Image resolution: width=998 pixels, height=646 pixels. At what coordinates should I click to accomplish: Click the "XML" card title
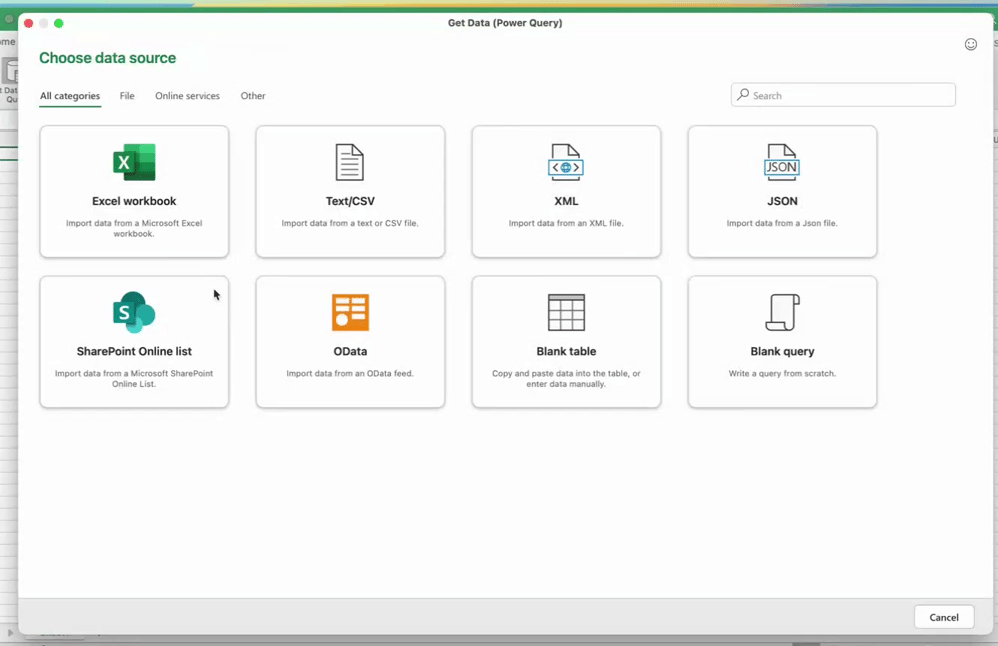(x=566, y=201)
